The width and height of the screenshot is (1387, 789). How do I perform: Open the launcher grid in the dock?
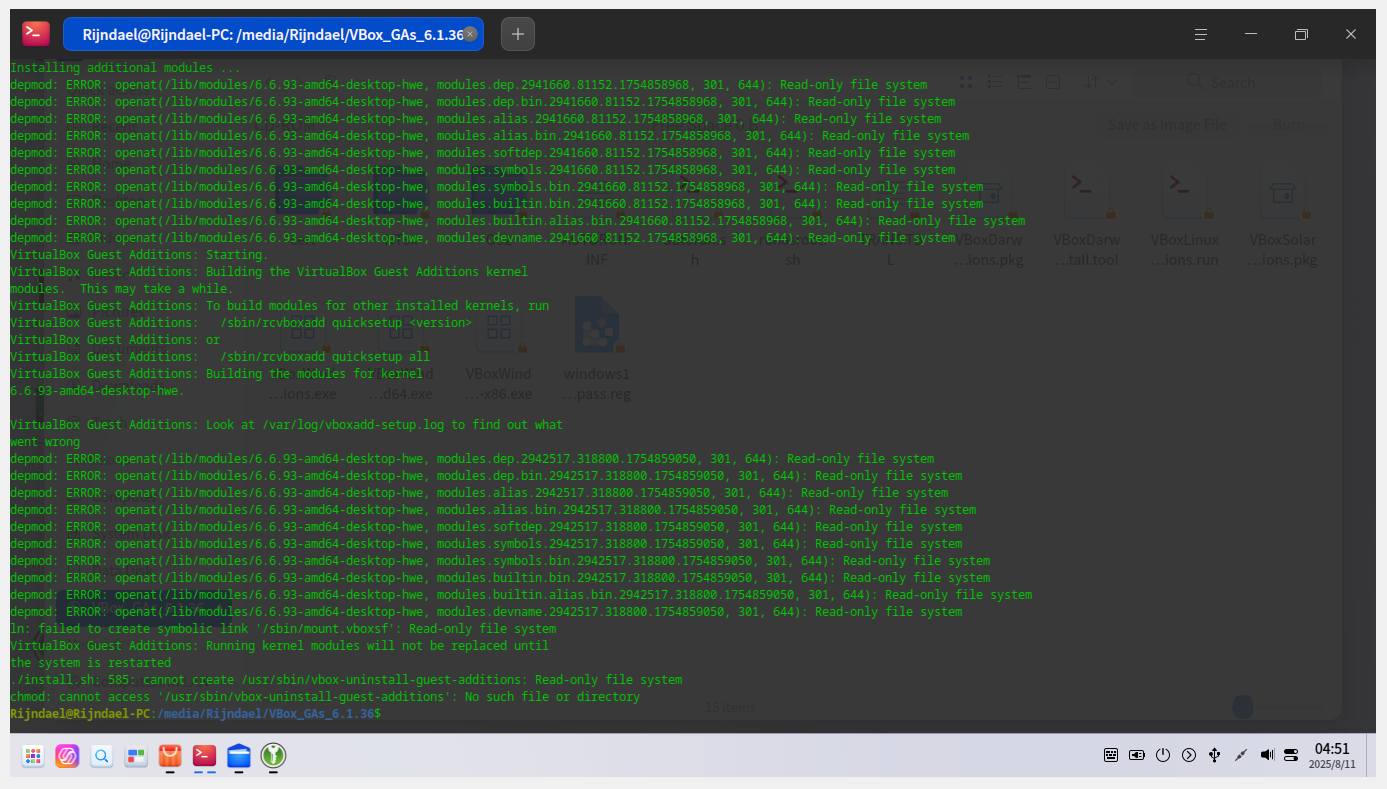click(33, 756)
